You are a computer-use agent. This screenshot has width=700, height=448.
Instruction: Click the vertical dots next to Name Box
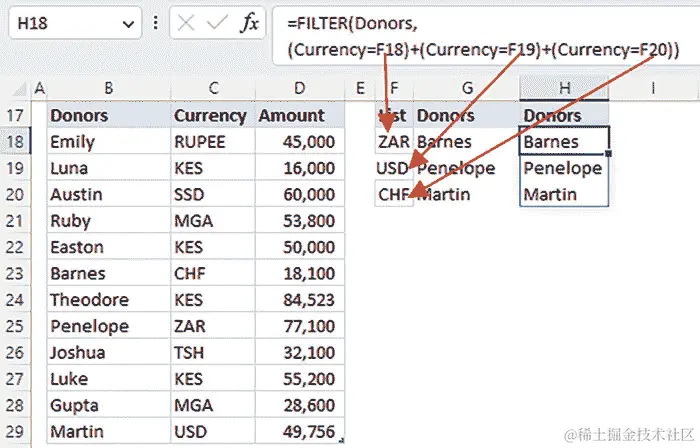click(x=155, y=23)
